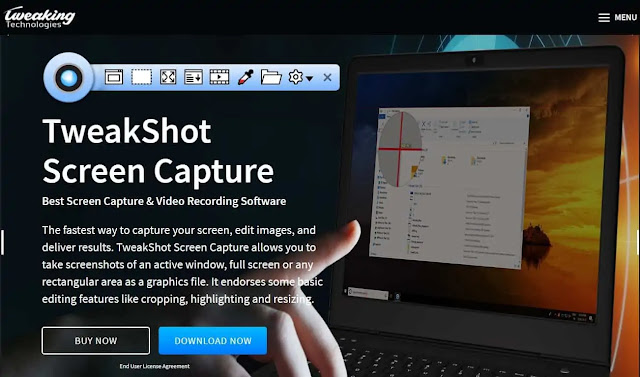Close the TweakShot toolbar with X
The height and width of the screenshot is (377, 640).
(327, 77)
